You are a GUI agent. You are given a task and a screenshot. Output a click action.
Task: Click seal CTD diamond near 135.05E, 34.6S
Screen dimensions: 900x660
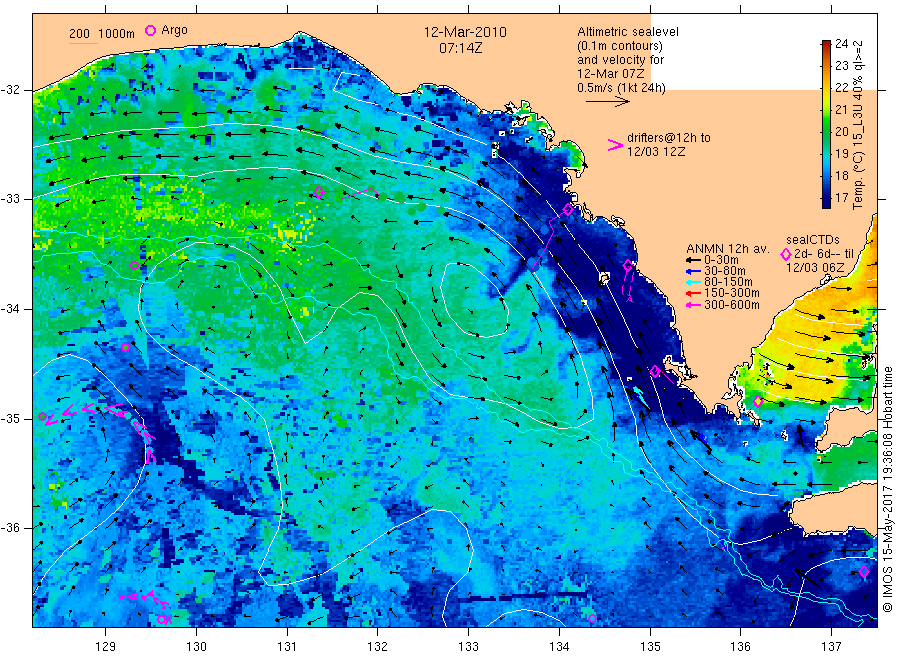pos(655,371)
